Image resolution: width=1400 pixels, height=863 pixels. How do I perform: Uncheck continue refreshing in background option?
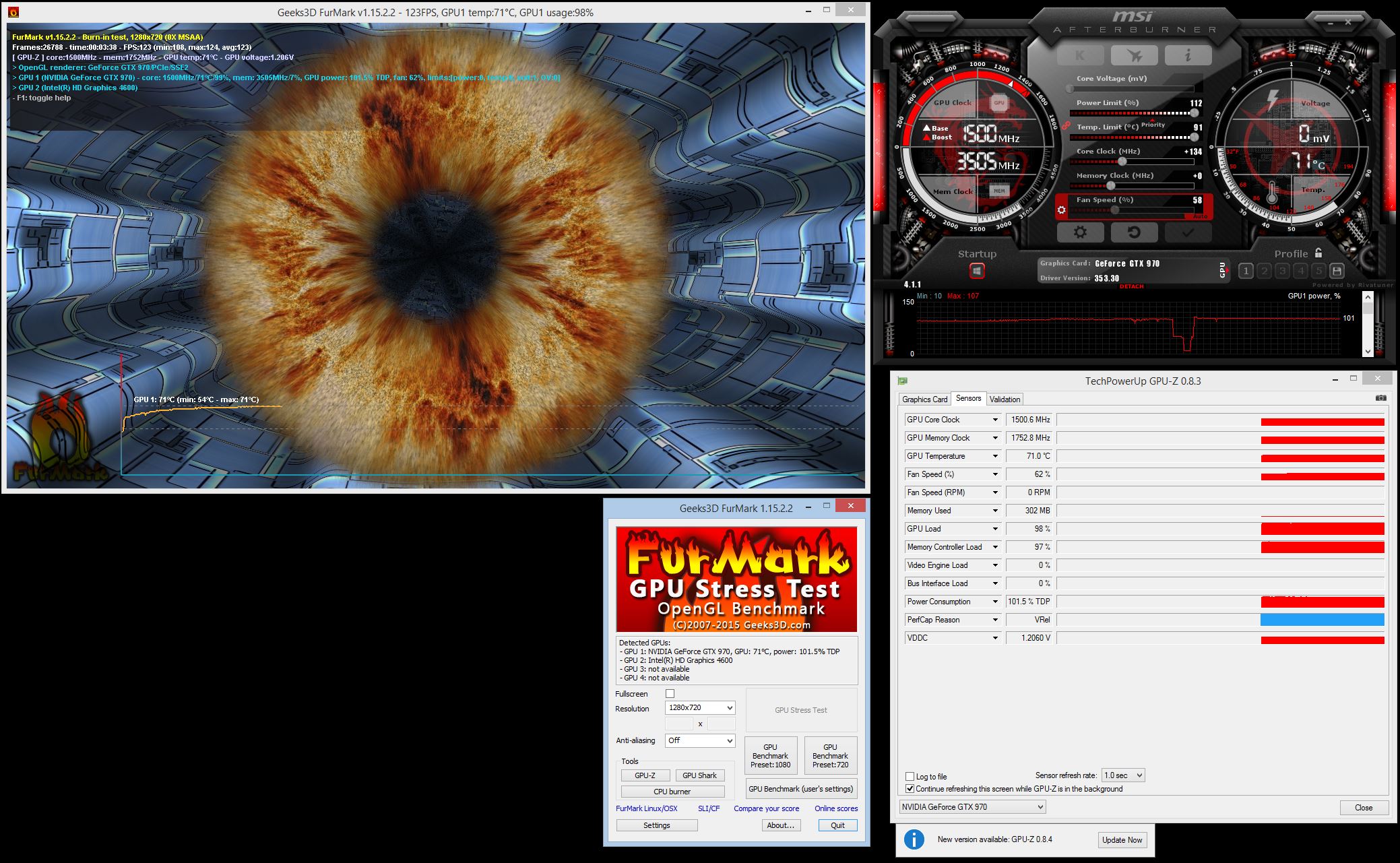pyautogui.click(x=910, y=789)
